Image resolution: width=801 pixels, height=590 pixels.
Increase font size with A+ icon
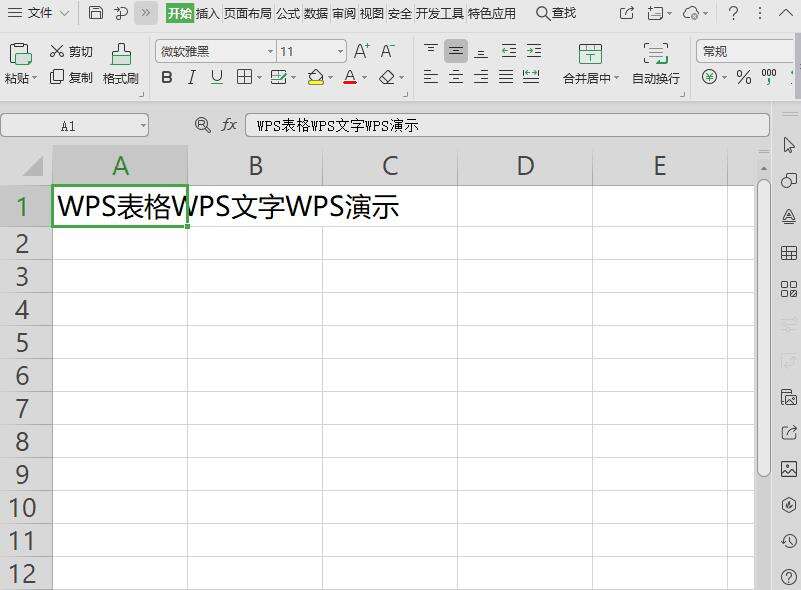[361, 51]
